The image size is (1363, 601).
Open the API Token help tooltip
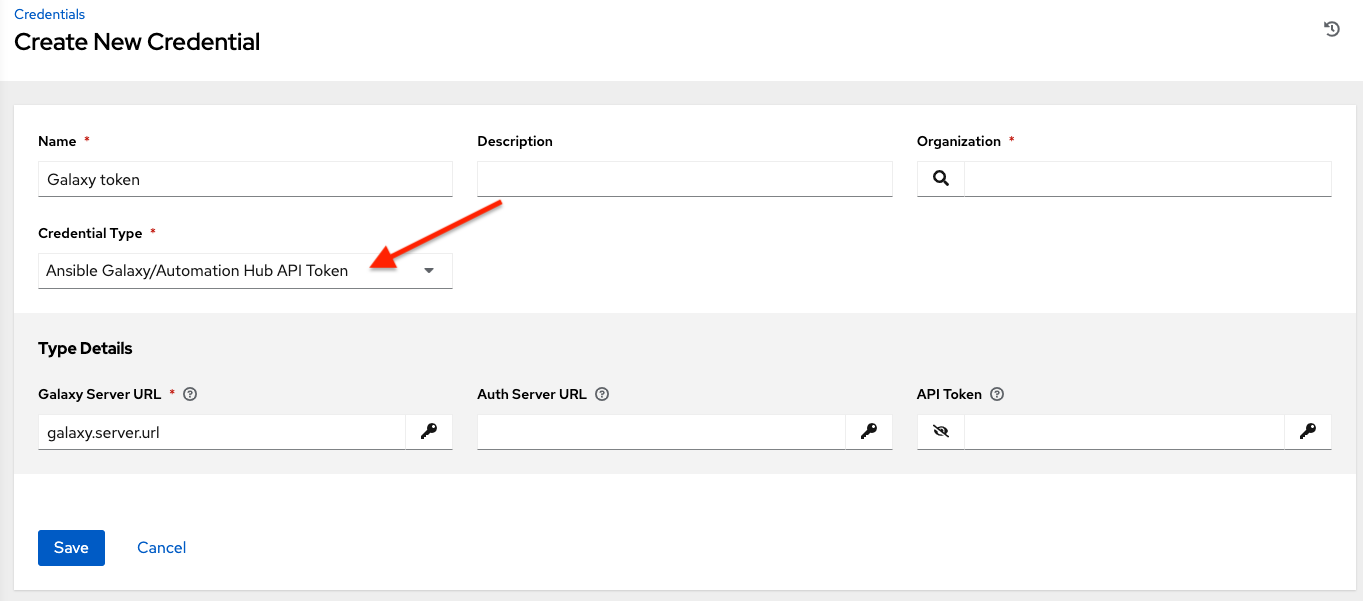click(996, 393)
